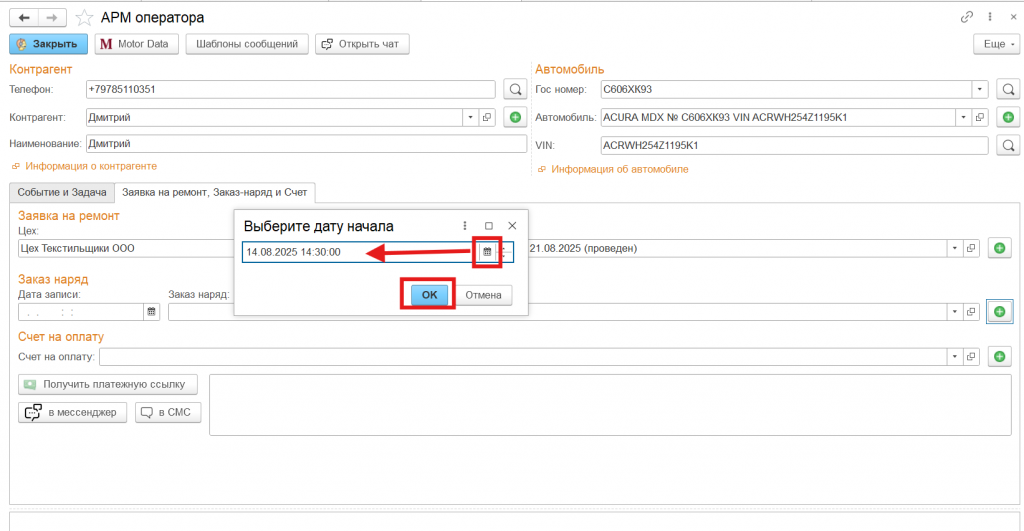Add new Автомобиль with green plus
The height and width of the screenshot is (531, 1024).
pos(1009,118)
